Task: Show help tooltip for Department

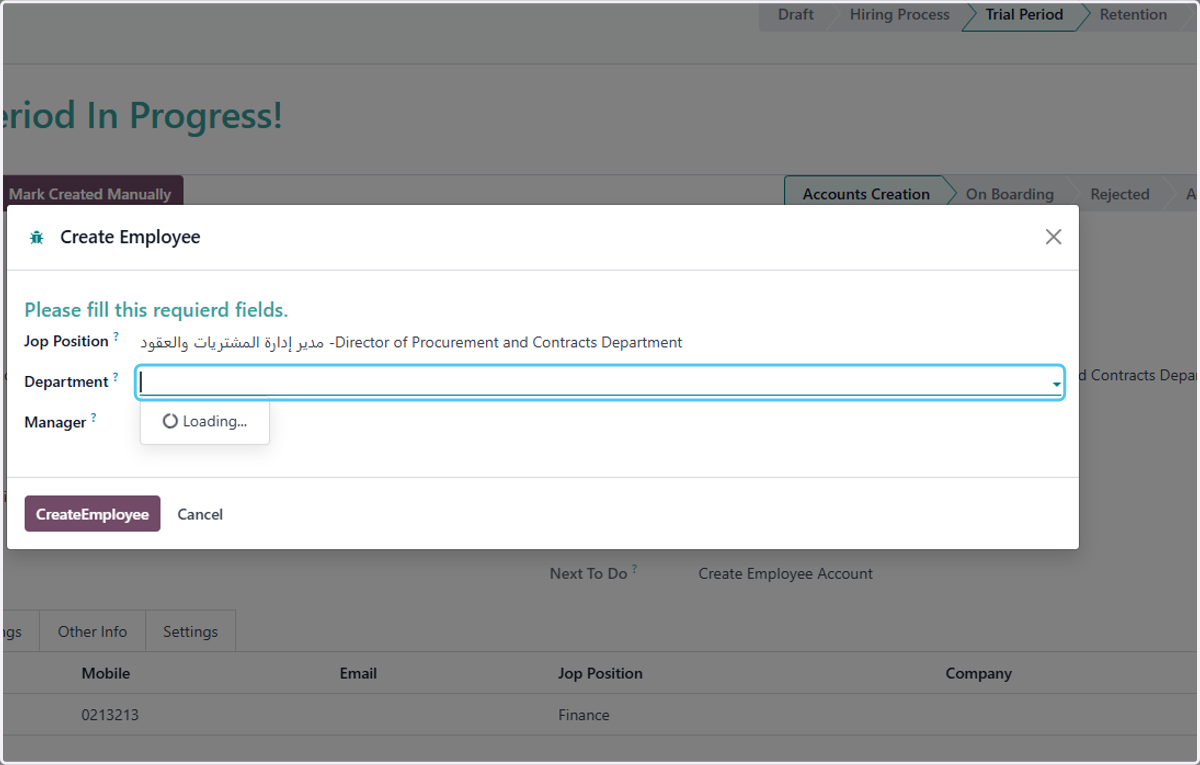Action: click(116, 377)
